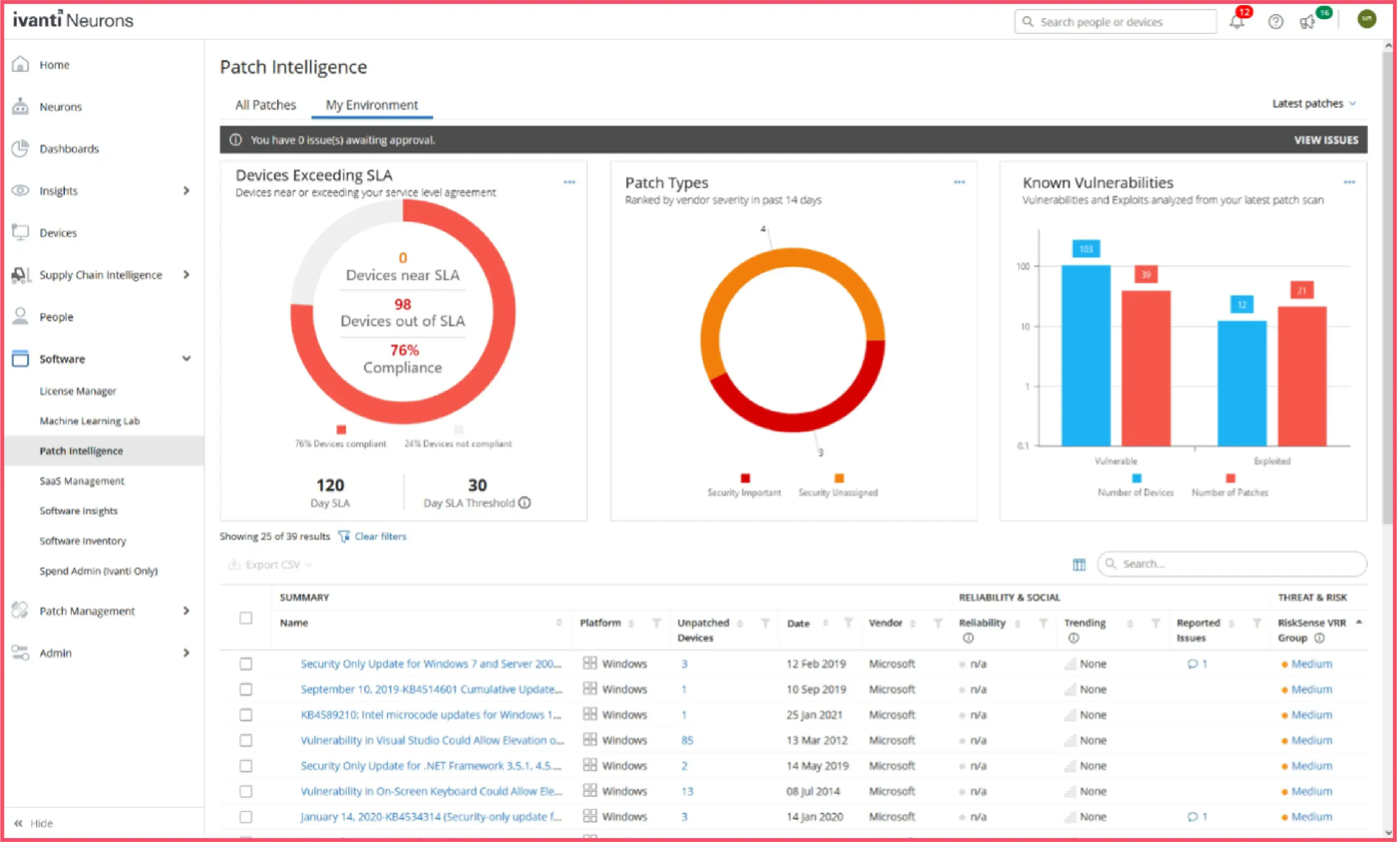The width and height of the screenshot is (1400, 842).
Task: Click the table Search field
Action: pyautogui.click(x=1232, y=564)
